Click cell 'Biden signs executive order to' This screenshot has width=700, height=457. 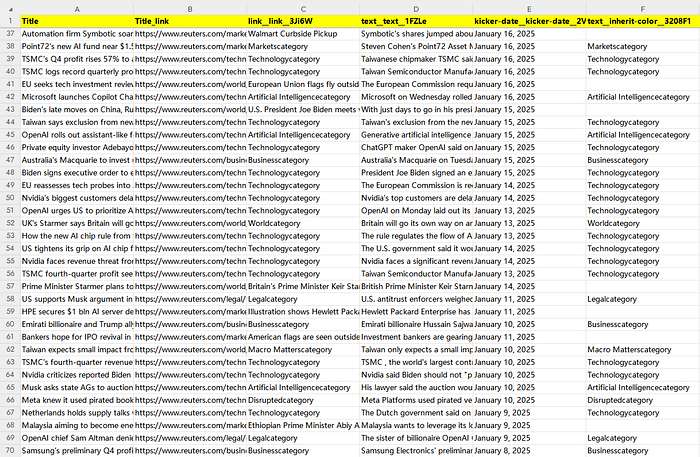pyautogui.click(x=77, y=173)
